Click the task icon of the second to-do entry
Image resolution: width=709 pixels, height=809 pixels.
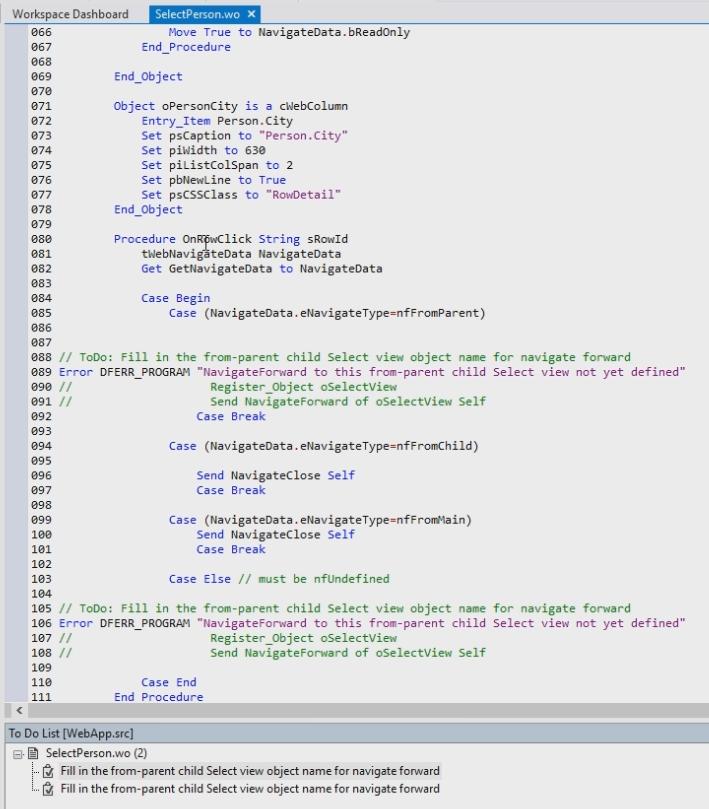[47, 789]
